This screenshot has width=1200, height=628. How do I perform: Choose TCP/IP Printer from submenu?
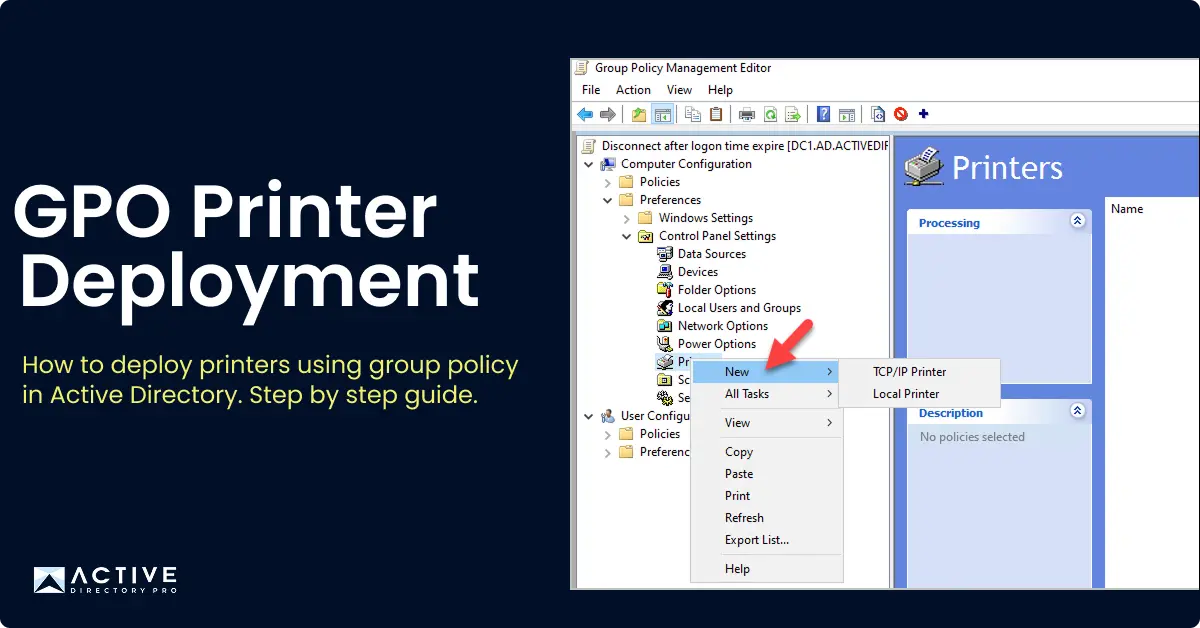(x=918, y=372)
